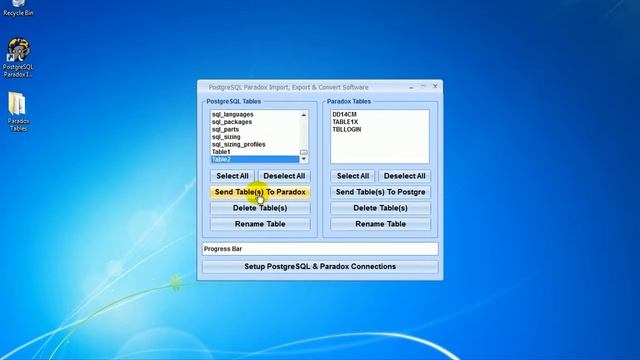The width and height of the screenshot is (640, 360).
Task: Select sql_parts table entry
Action: pos(225,129)
